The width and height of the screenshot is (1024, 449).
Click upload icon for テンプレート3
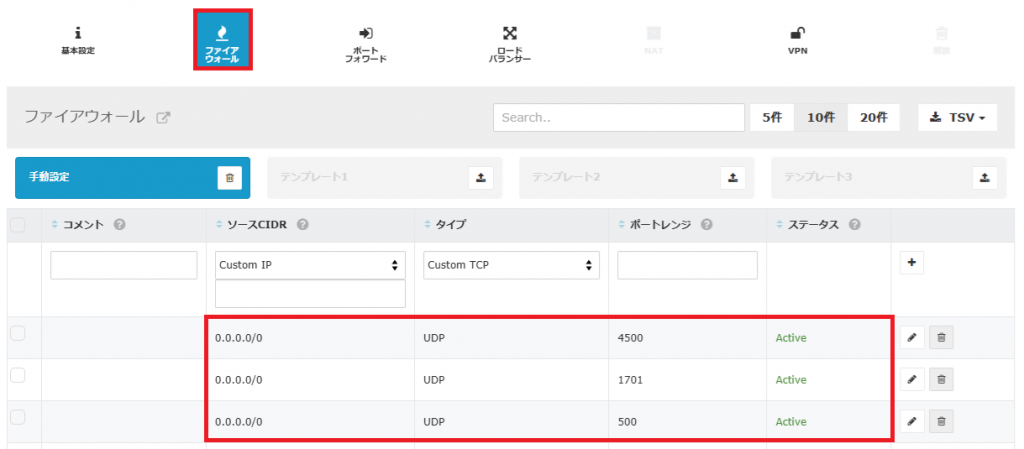point(985,177)
